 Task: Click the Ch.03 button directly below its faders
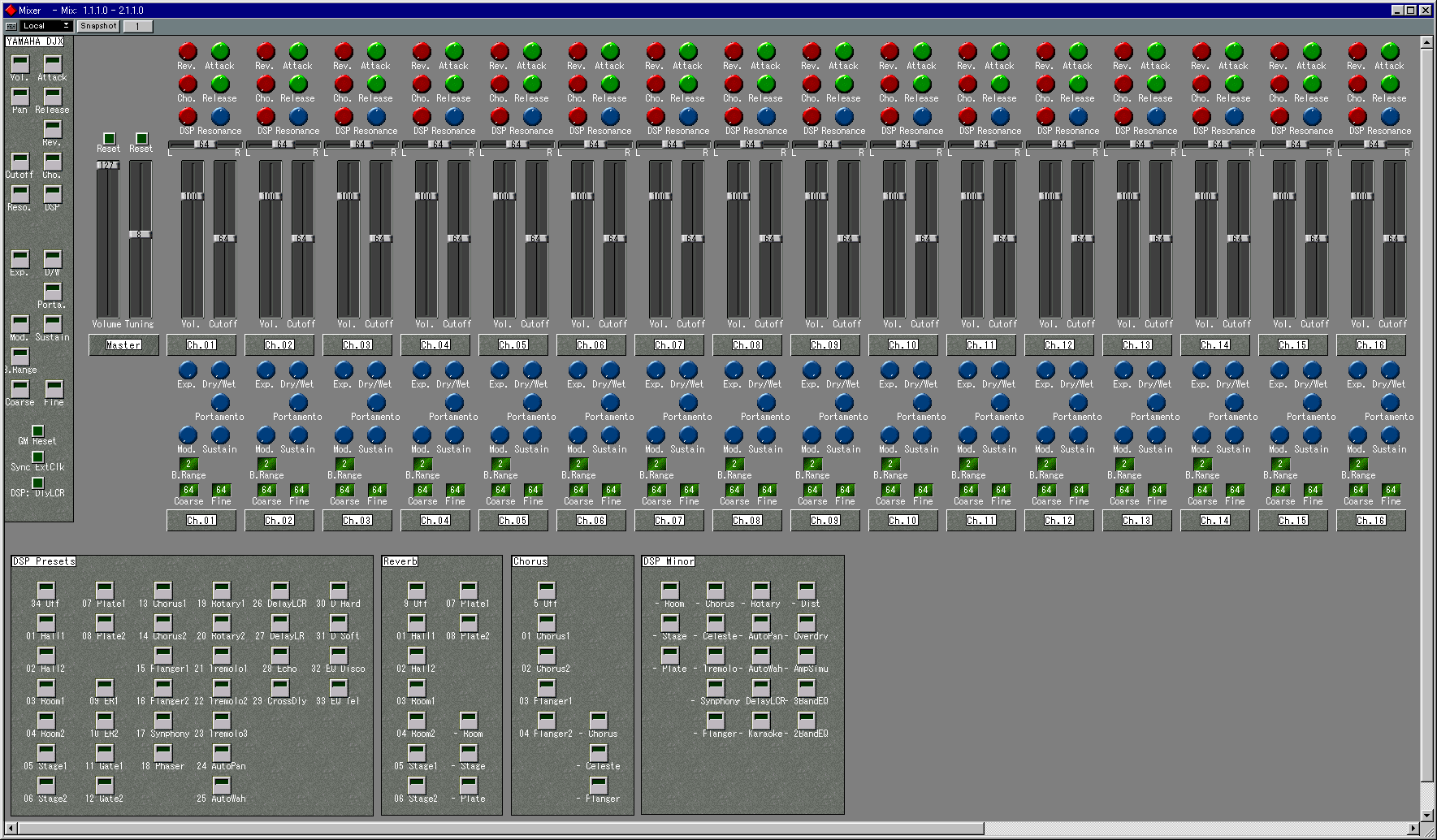(357, 345)
